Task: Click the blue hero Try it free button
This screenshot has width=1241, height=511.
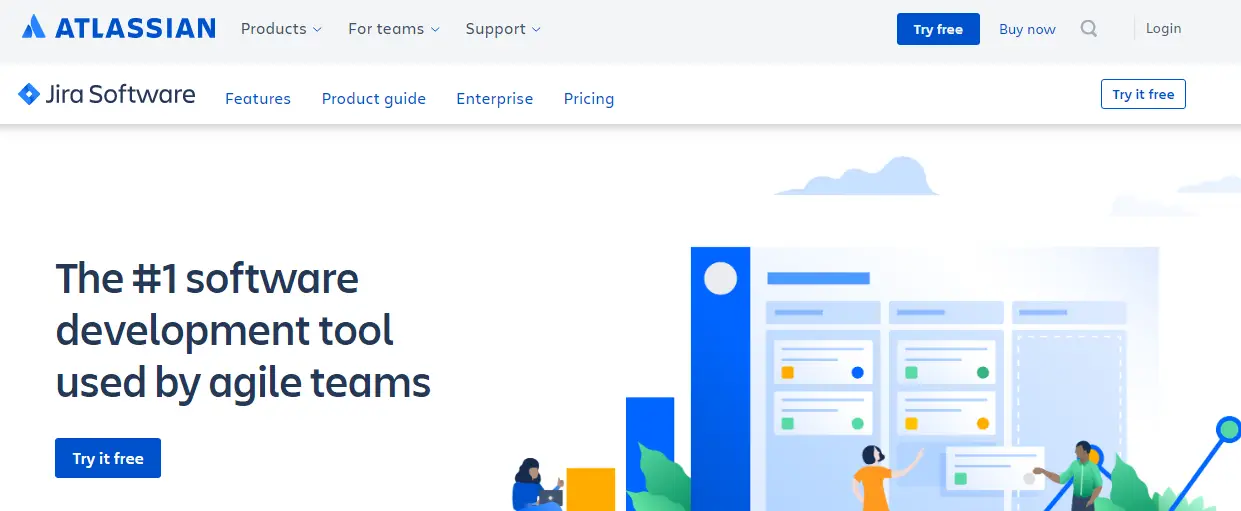Action: (108, 458)
